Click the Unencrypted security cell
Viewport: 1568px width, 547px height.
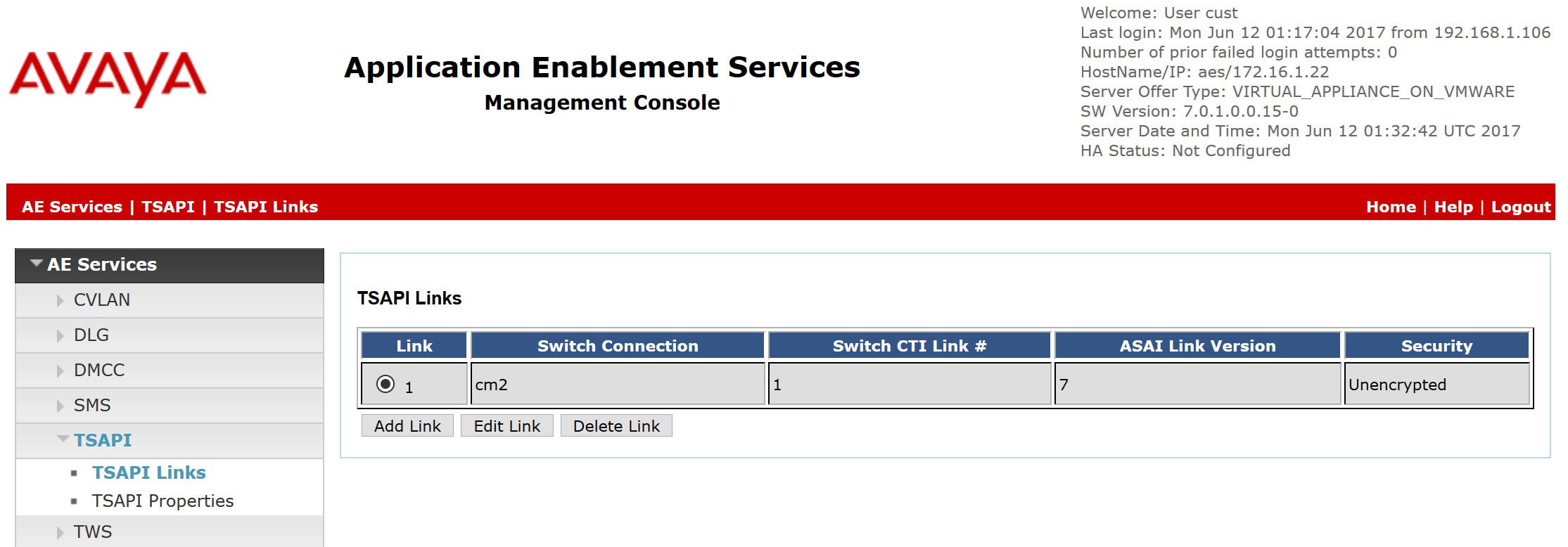[1436, 384]
